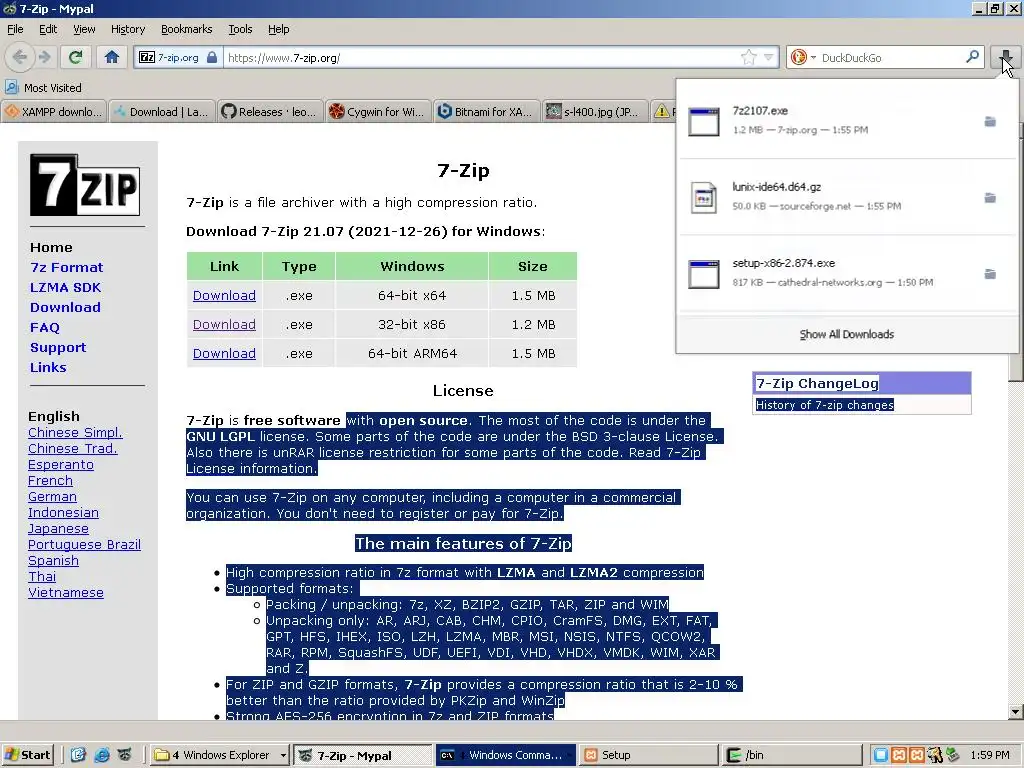Click the https://www.7-zip.org/ address field
Viewport: 1024px width, 768px height.
click(x=481, y=57)
